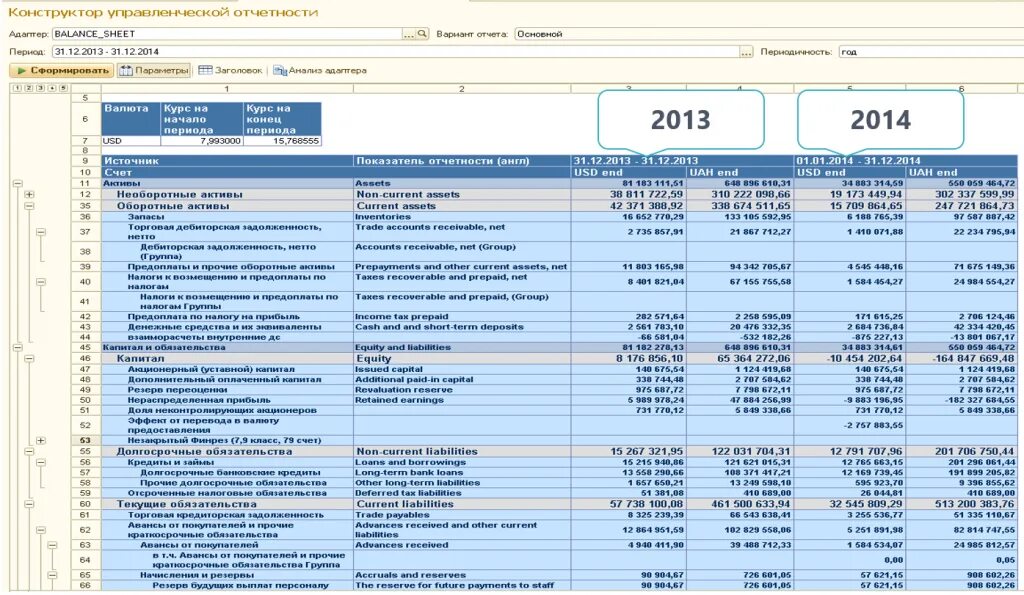Show grouping level 1
This screenshot has width=1024, height=595.
click(x=18, y=88)
